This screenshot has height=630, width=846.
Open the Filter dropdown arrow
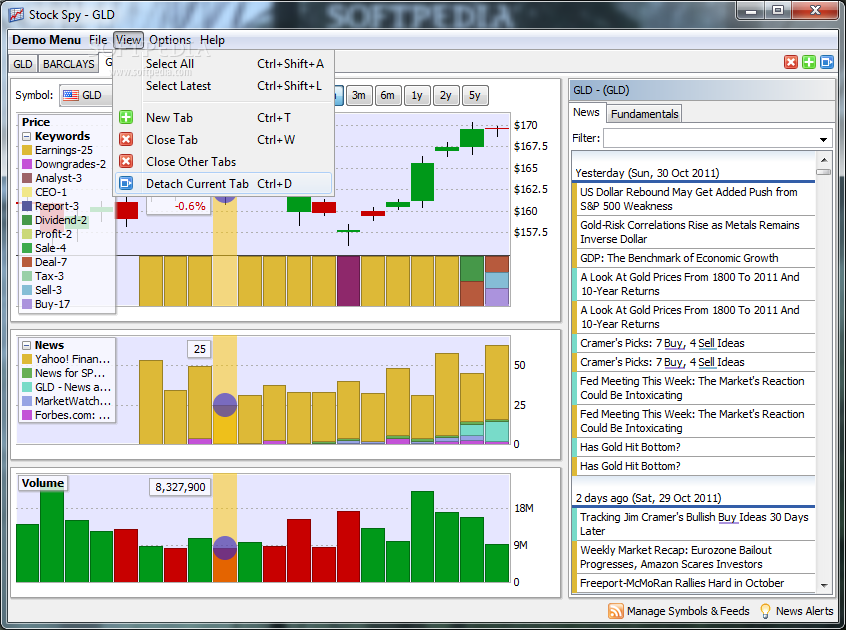[823, 139]
